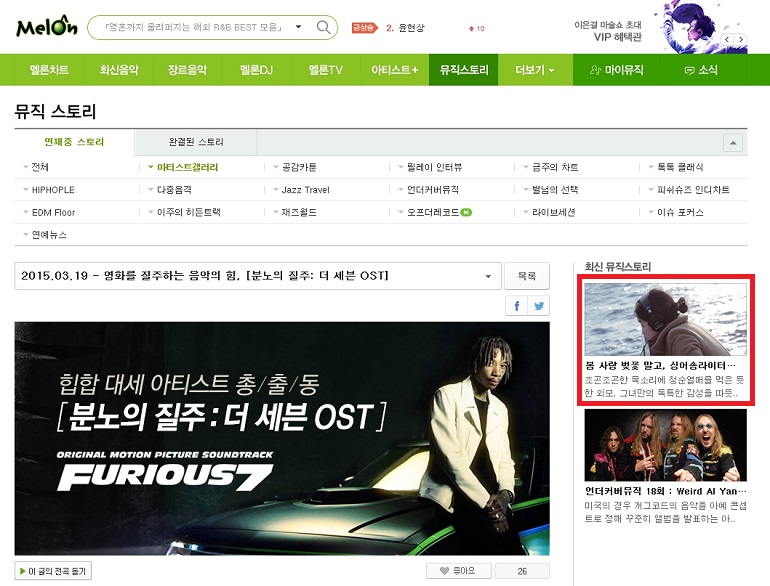Viewport: 770px width, 586px height.
Task: Click the Melon logo
Action: (47, 27)
